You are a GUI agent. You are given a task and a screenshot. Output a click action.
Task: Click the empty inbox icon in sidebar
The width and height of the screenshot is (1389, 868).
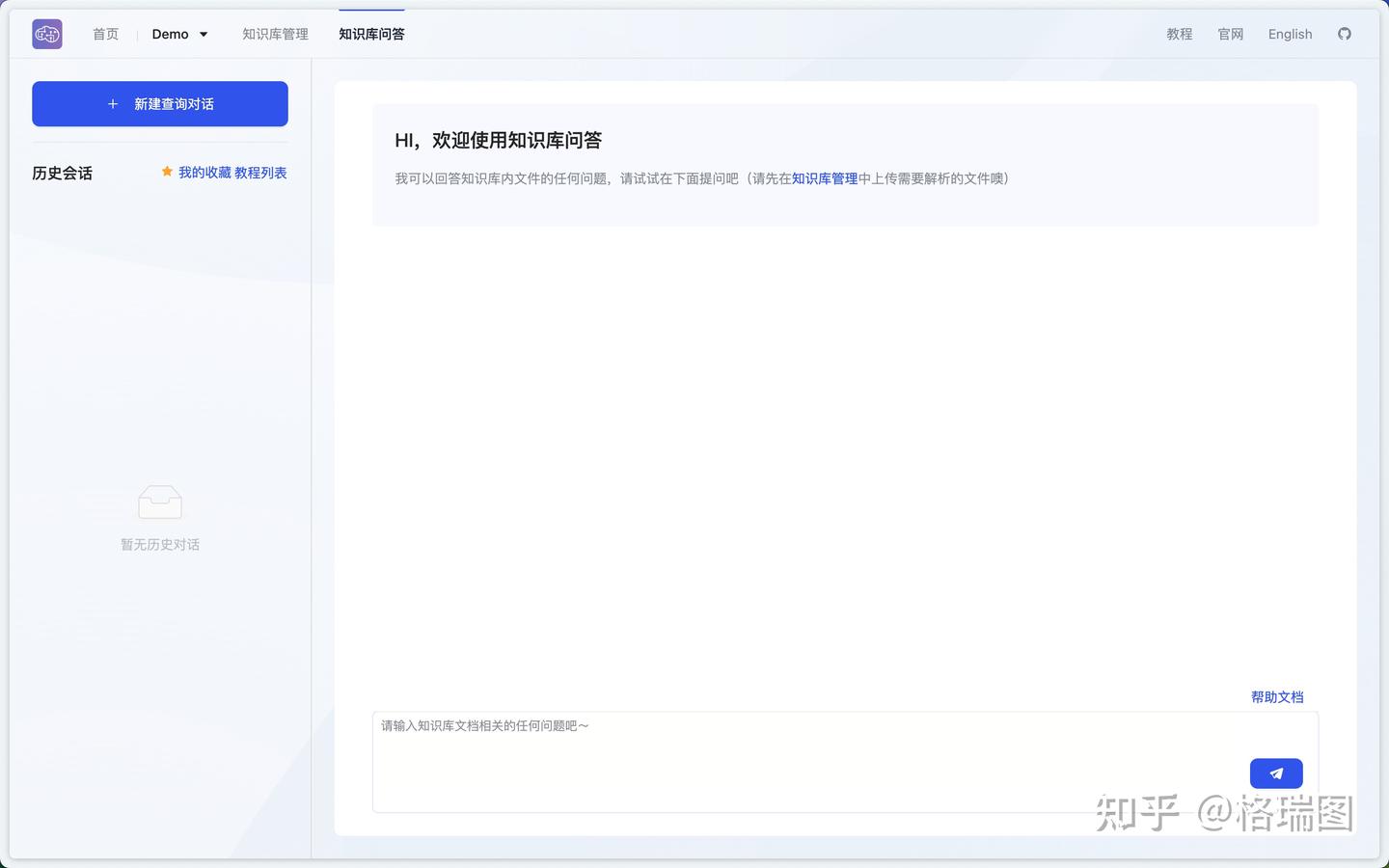tap(159, 502)
